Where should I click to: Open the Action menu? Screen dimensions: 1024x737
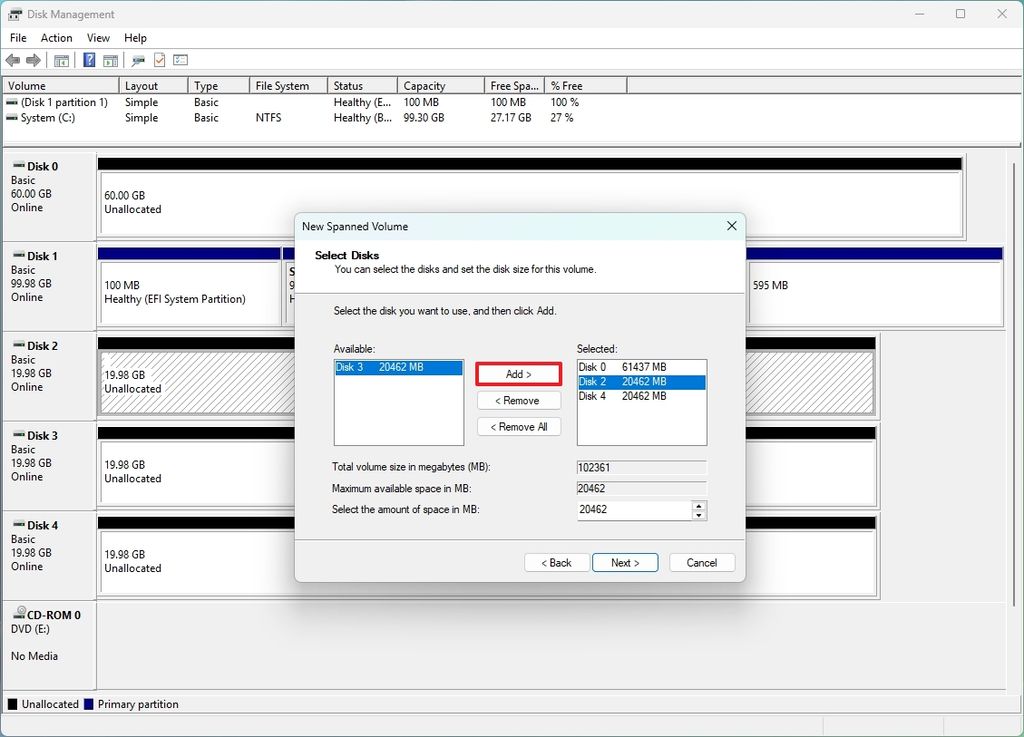[56, 37]
